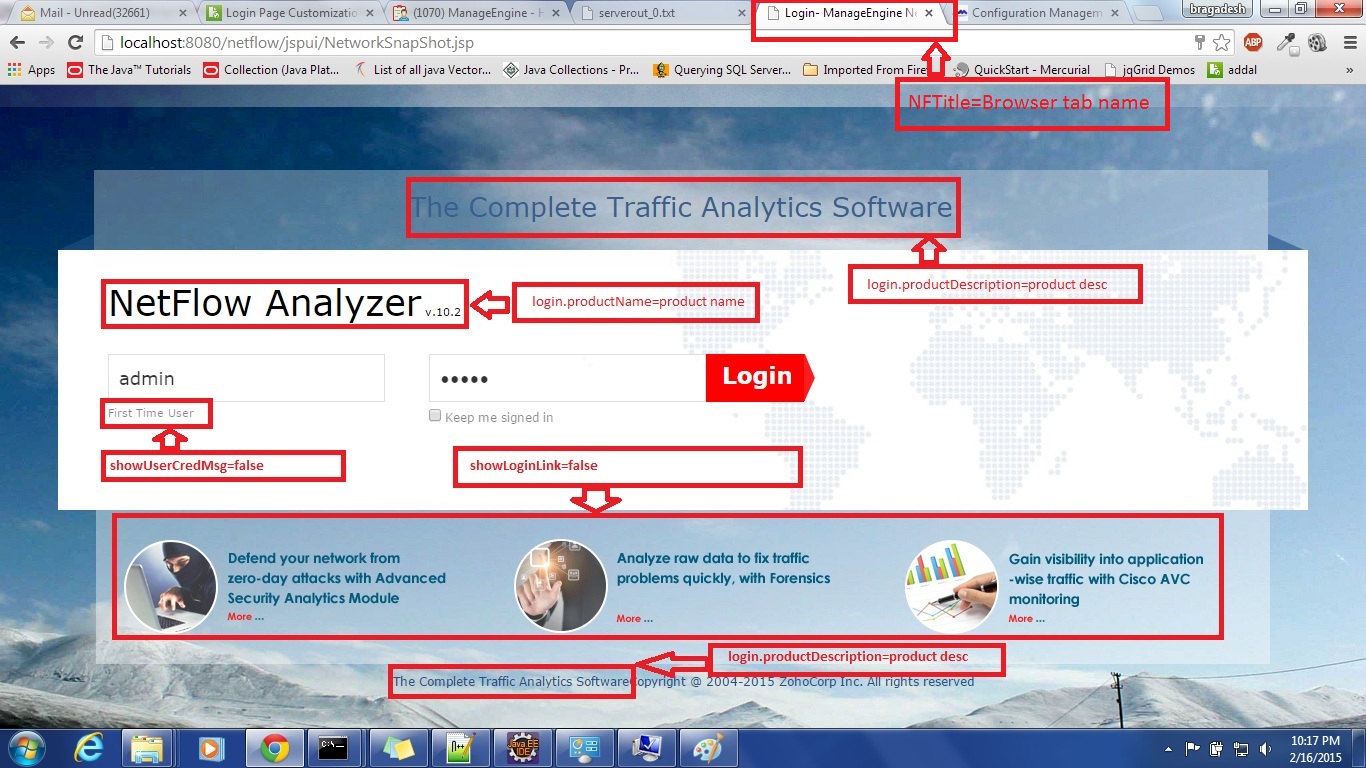The image size is (1366, 768).
Task: Click More link under Security Analytics Module
Action: click(x=245, y=617)
